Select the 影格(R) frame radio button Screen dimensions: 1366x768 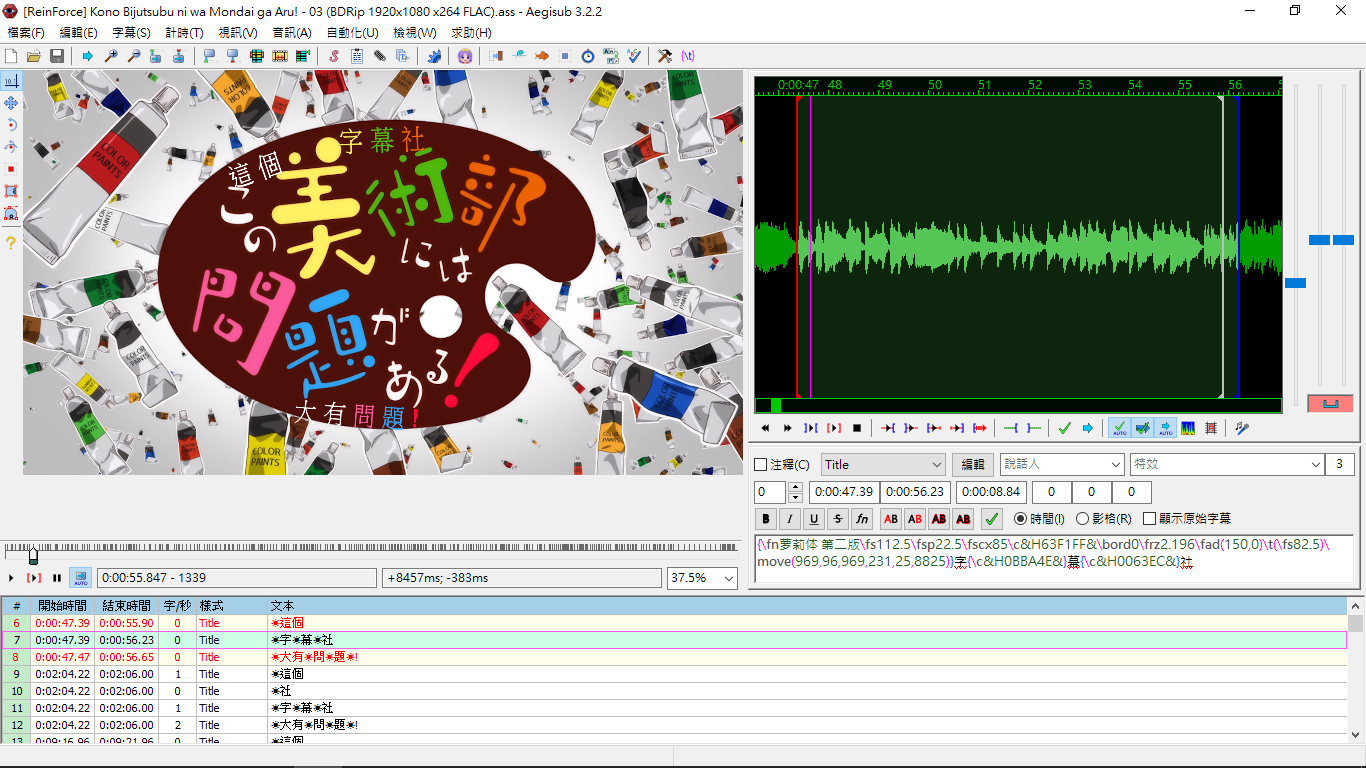click(x=1082, y=519)
